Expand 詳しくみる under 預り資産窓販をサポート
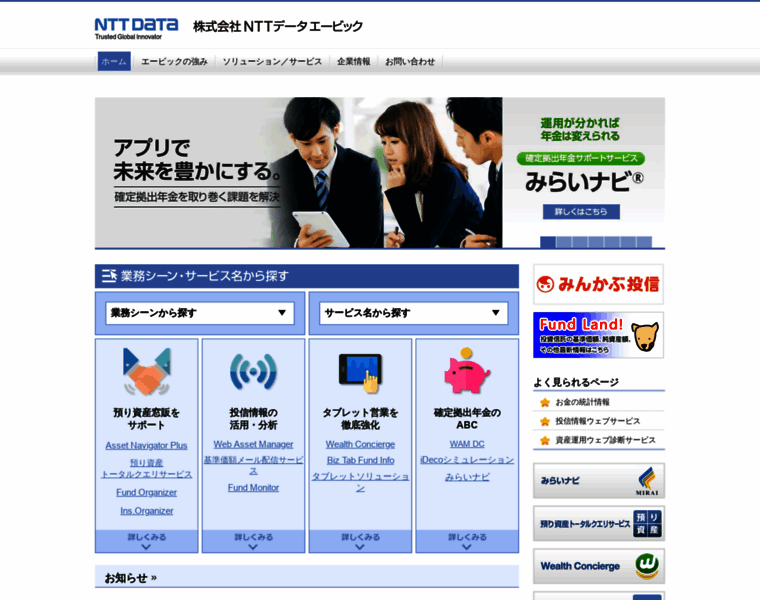Image resolution: width=760 pixels, height=600 pixels. (146, 541)
